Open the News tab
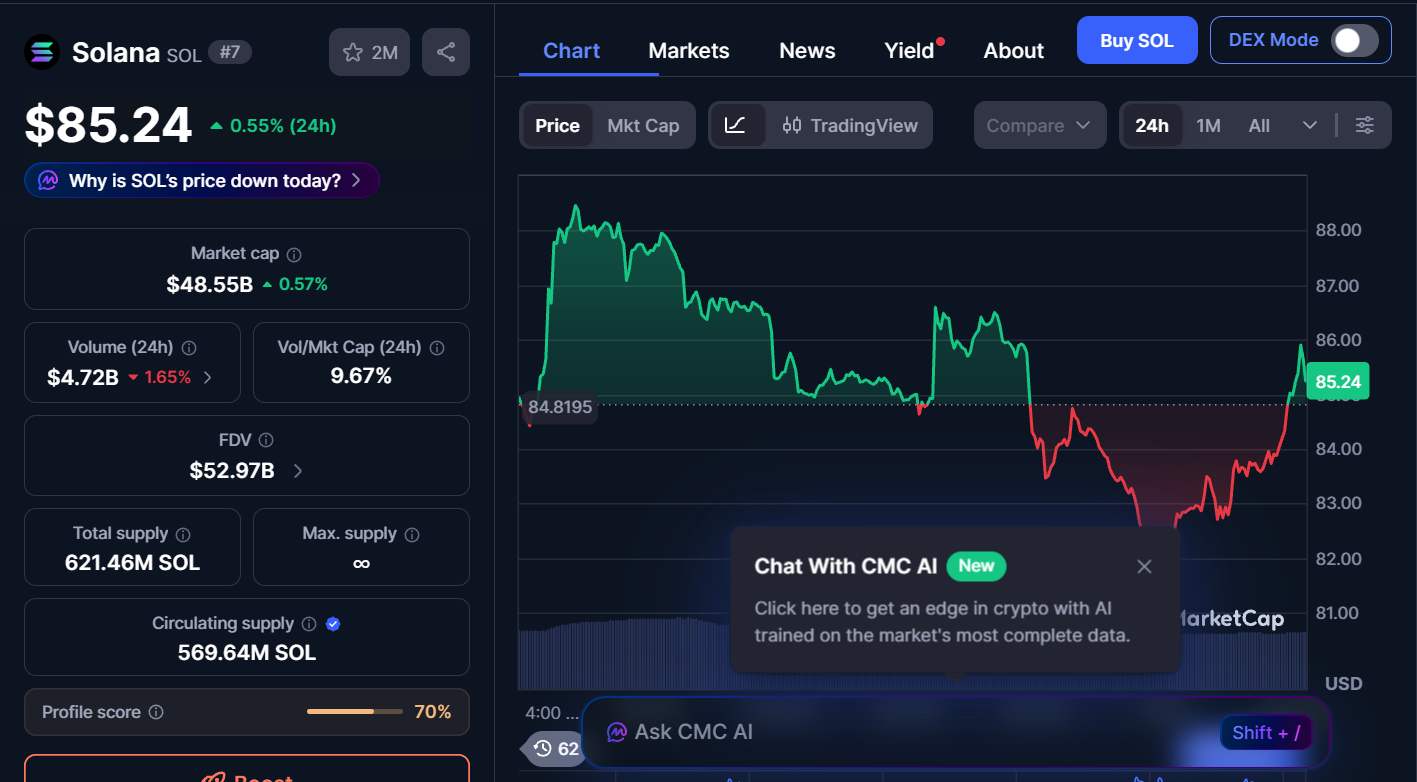Viewport: 1417px width, 782px height. (x=806, y=50)
